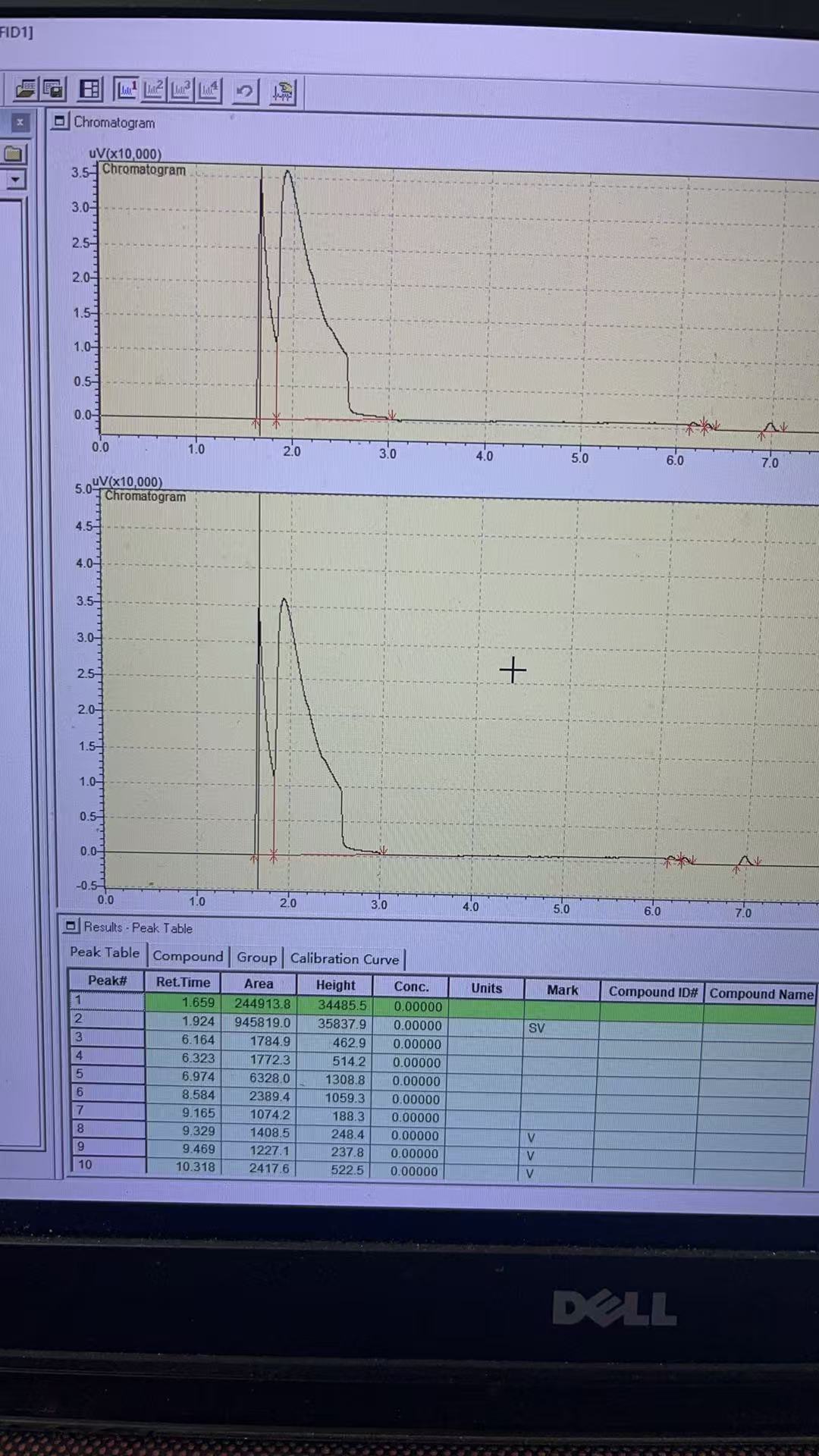Click the window layout grid icon
This screenshot has width=819, height=1456.
click(x=89, y=89)
